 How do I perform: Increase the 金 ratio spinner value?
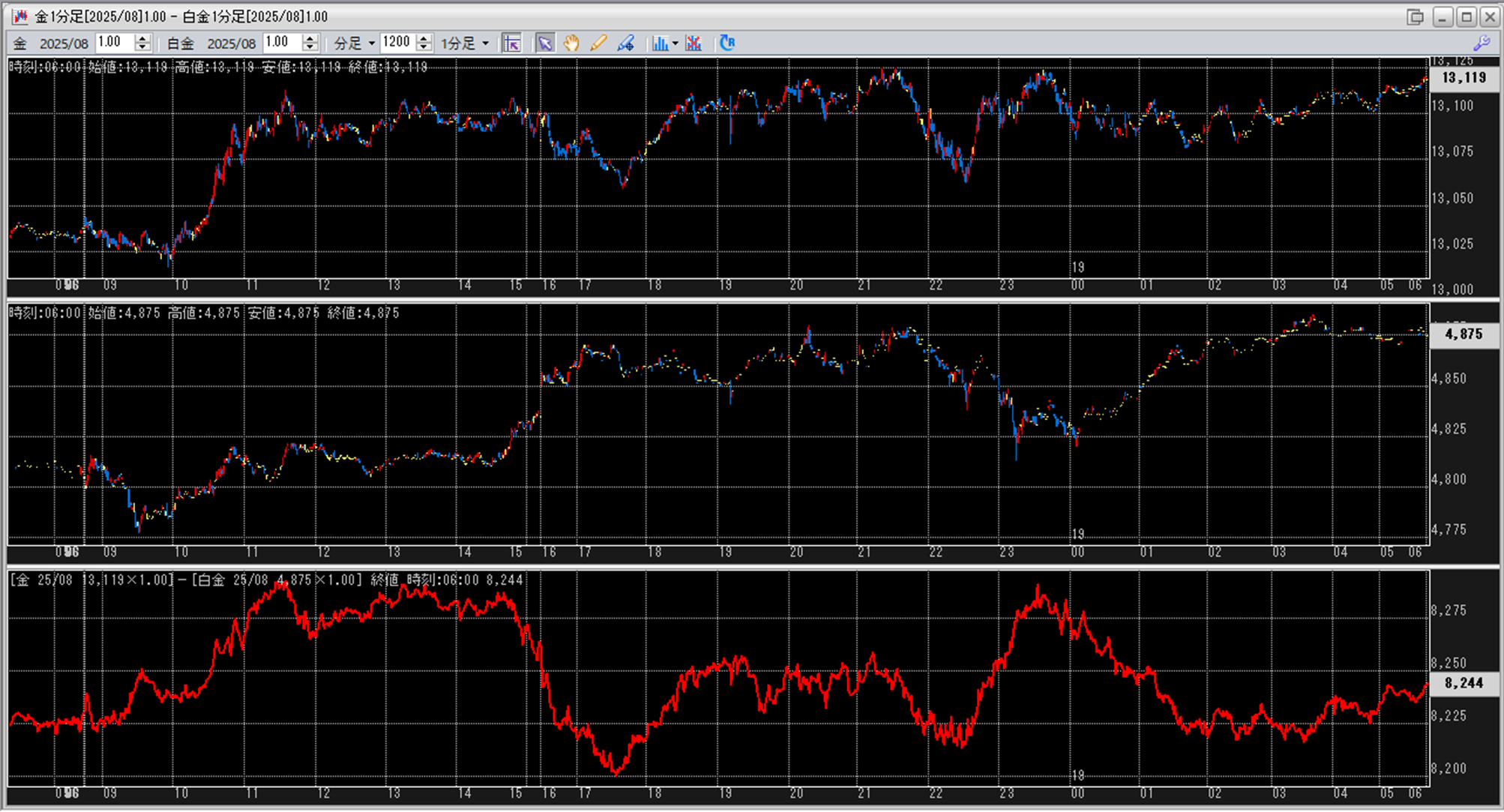pos(142,38)
